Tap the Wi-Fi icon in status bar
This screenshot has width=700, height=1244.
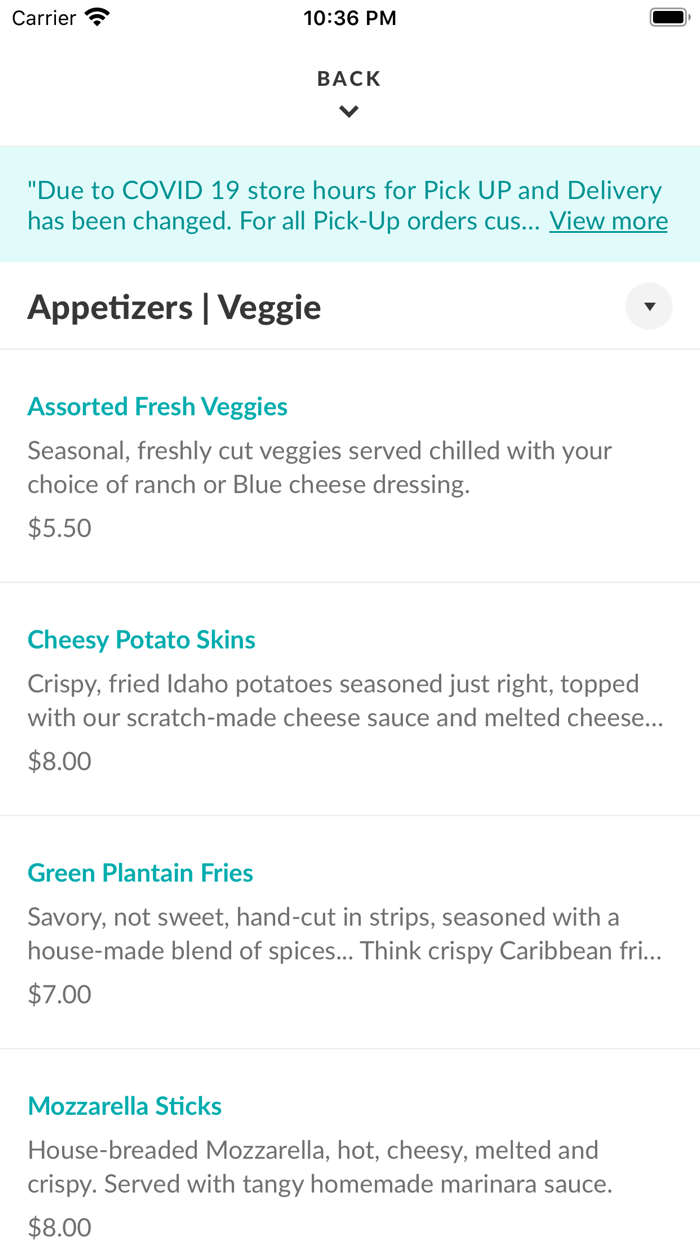click(93, 17)
